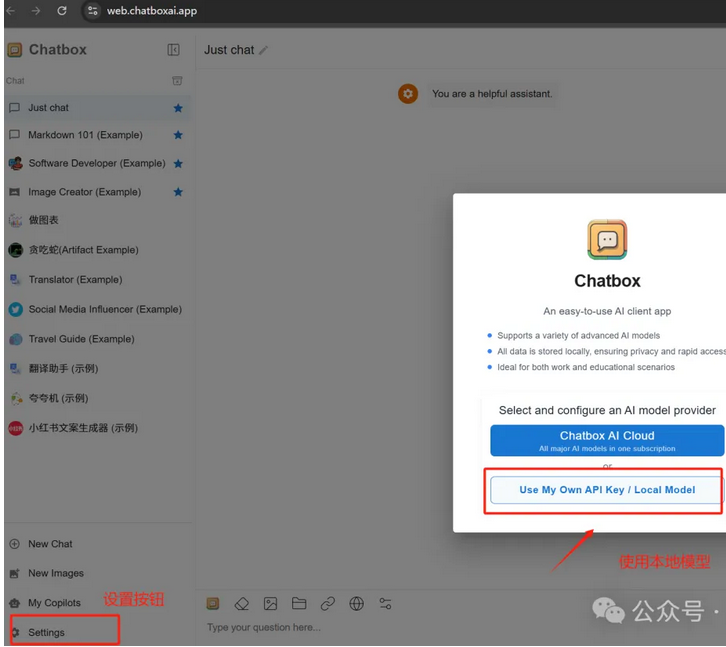This screenshot has height=647, width=726.
Task: Open Software Developer (Example) conversation
Action: click(97, 163)
